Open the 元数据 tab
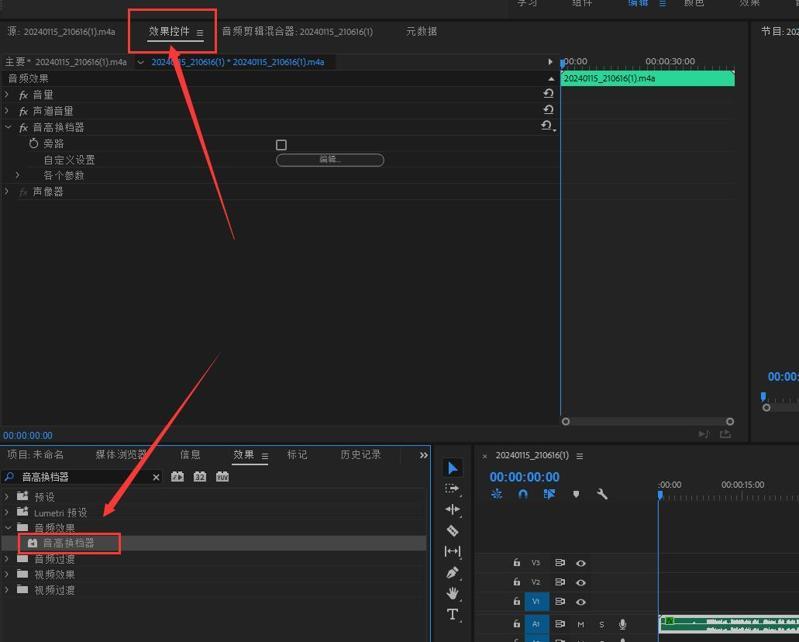Viewport: 799px width, 642px height. tap(421, 32)
